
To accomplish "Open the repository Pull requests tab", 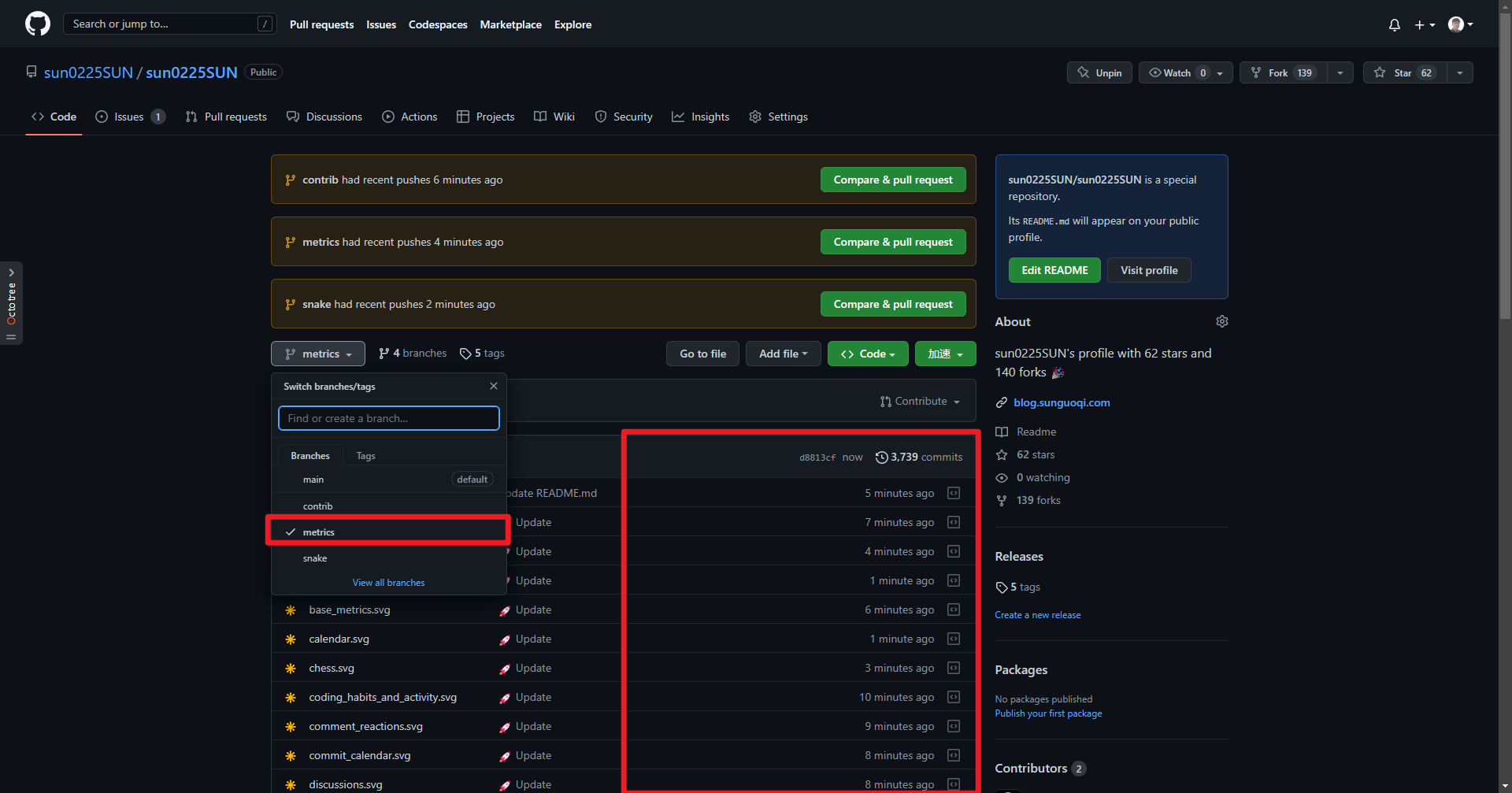I will click(226, 117).
